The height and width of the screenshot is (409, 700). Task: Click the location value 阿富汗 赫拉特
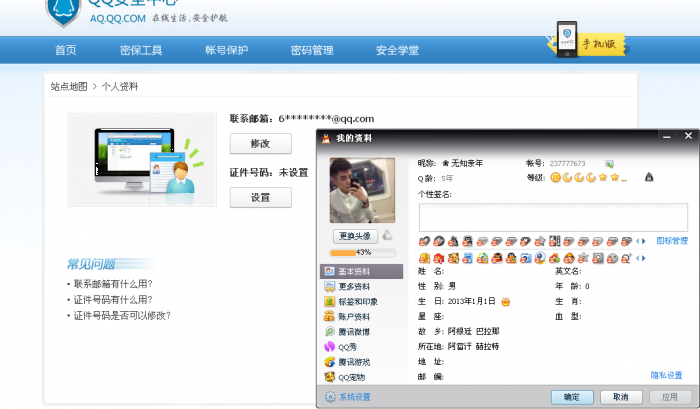[473, 346]
